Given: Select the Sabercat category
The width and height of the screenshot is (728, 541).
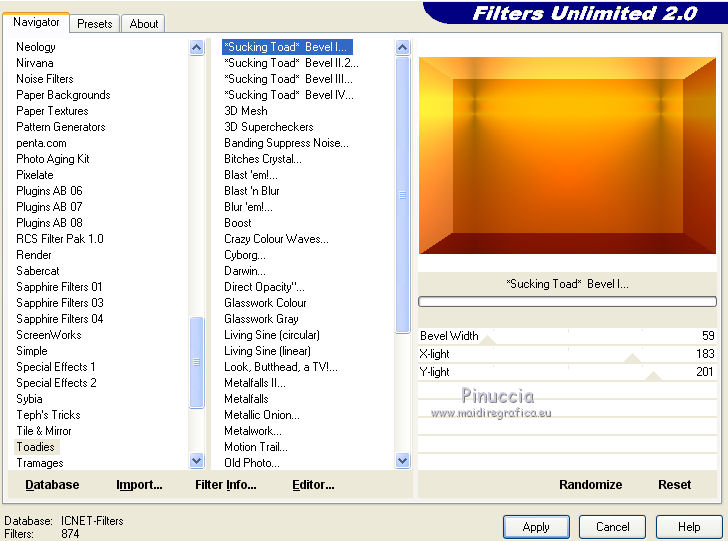Looking at the screenshot, I should click(38, 271).
